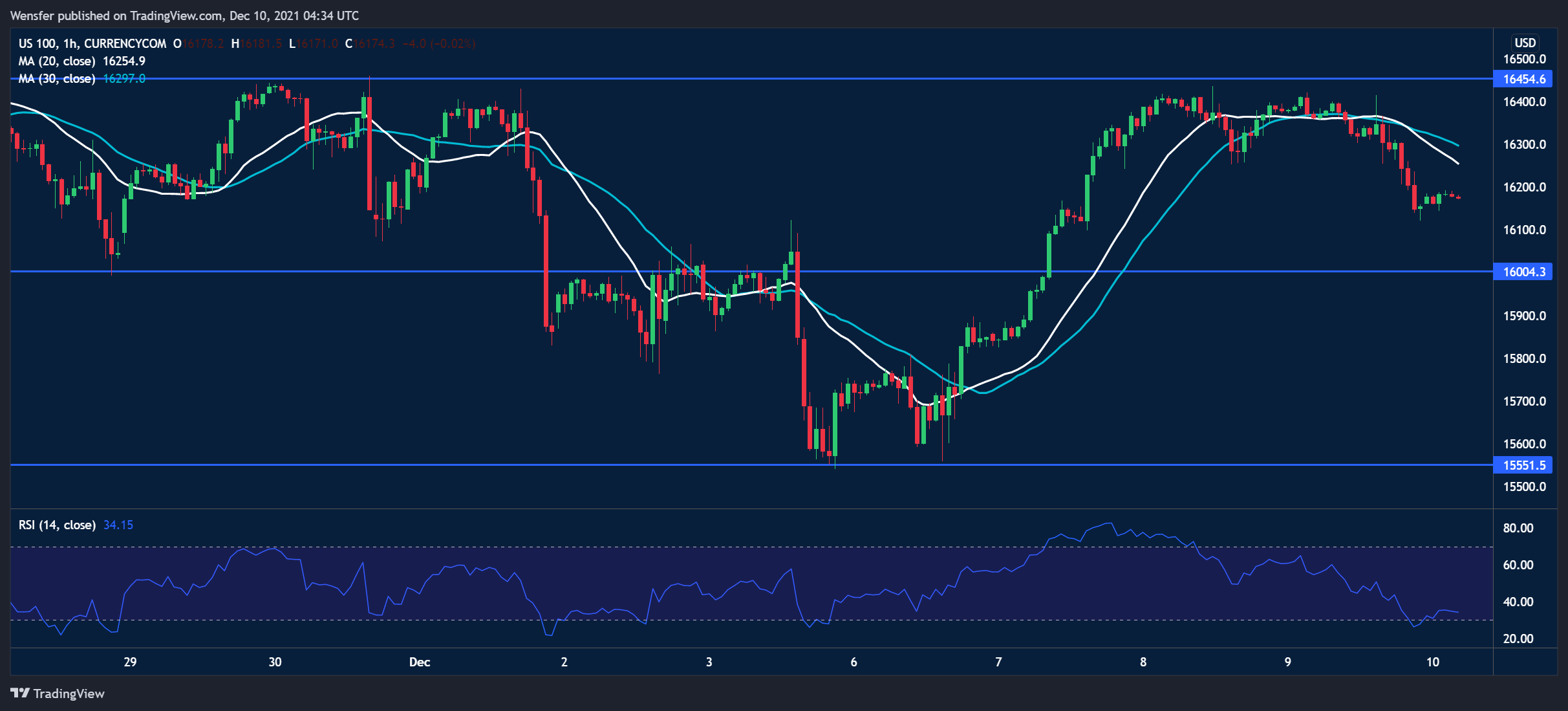
Task: Click the MA (30, close) indicator legend
Action: click(x=57, y=78)
